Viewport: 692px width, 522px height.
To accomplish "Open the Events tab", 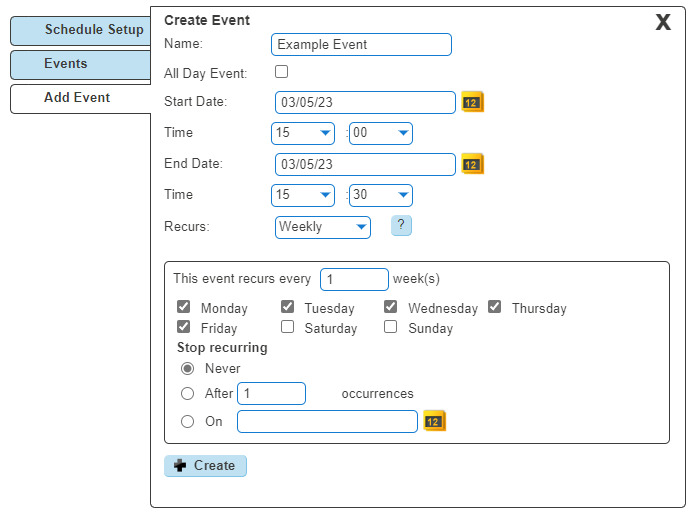I will [81, 64].
